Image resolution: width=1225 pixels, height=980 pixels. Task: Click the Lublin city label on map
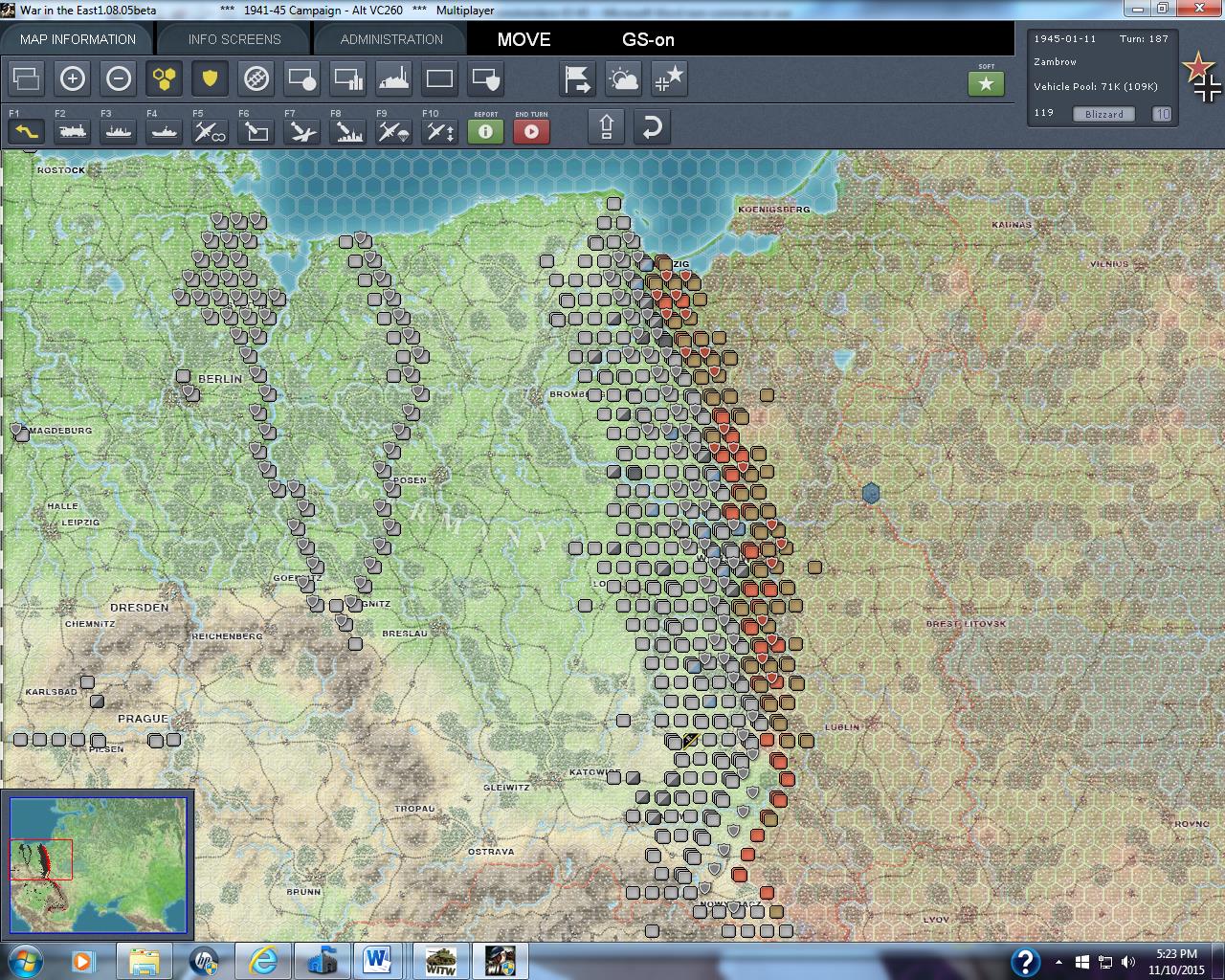[842, 727]
